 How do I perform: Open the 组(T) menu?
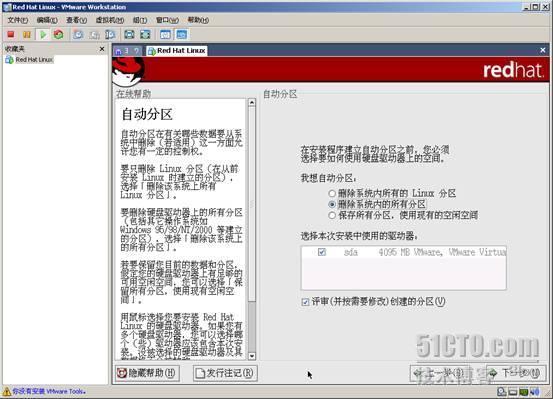coord(140,20)
